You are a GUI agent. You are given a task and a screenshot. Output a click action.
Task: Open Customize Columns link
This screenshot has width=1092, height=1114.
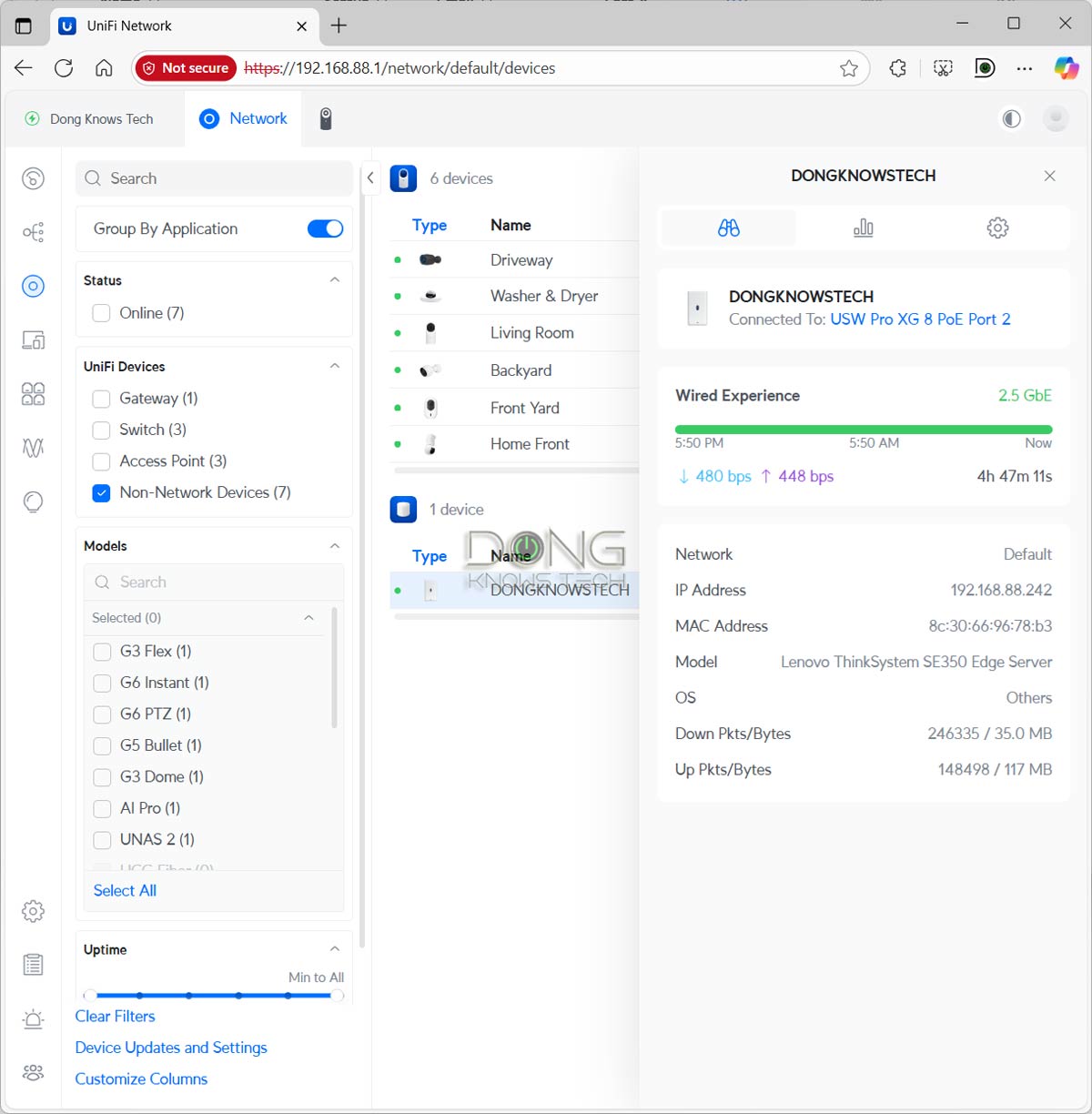(x=141, y=1079)
